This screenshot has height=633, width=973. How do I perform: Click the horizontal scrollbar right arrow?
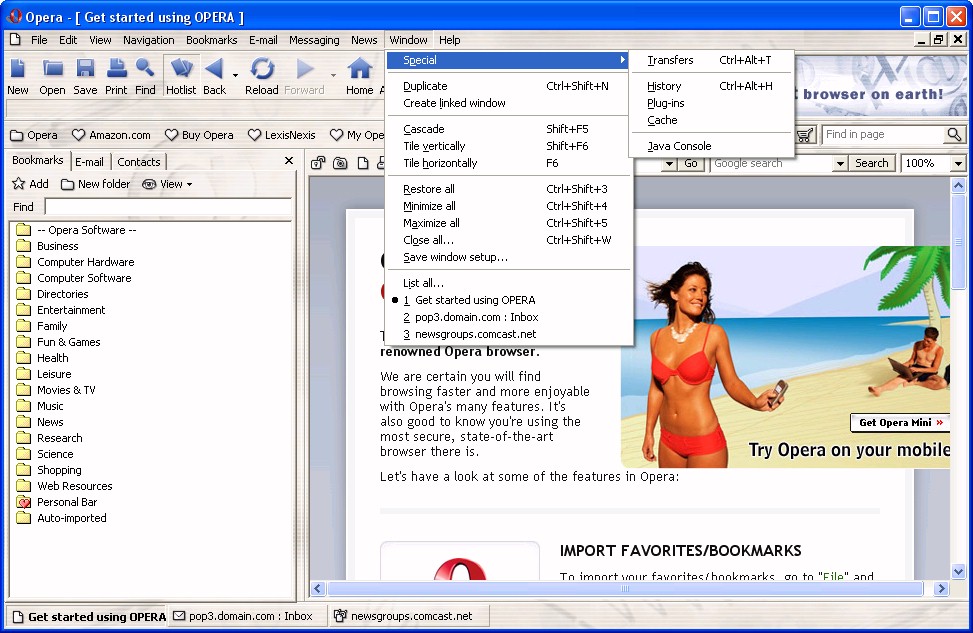[941, 588]
